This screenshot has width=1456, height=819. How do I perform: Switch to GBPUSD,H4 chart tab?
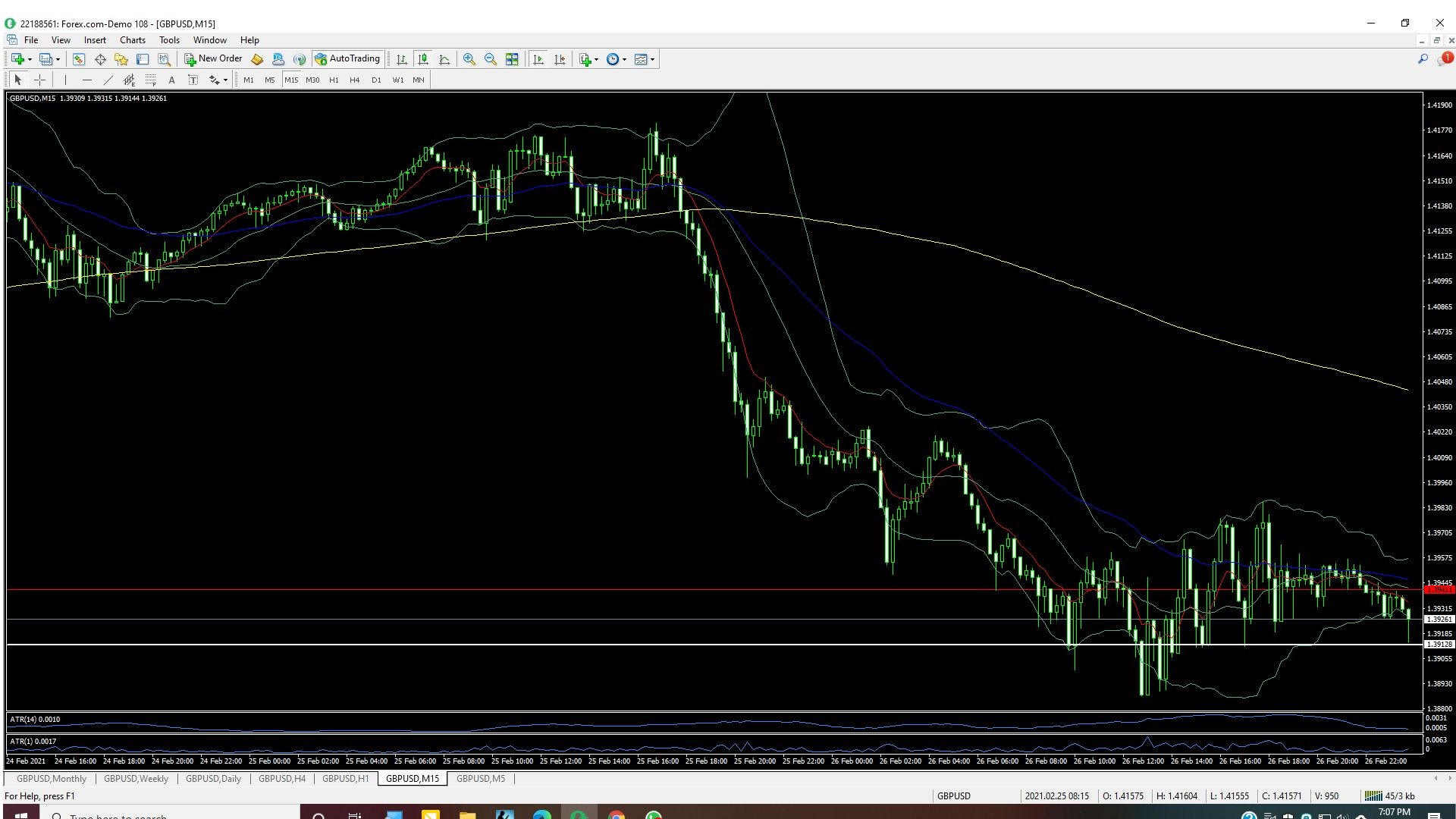click(282, 778)
